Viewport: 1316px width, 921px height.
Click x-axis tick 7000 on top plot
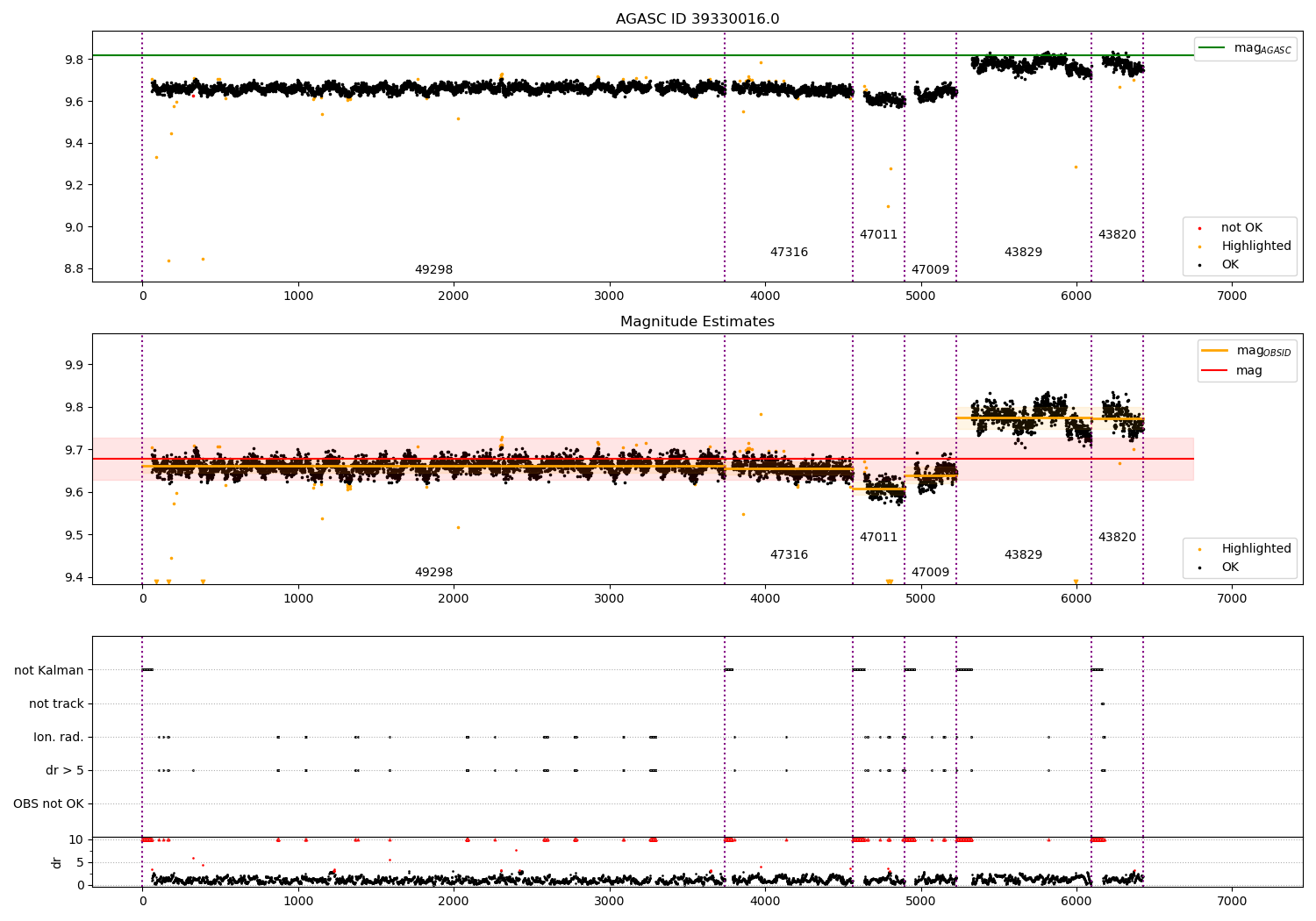click(1233, 296)
